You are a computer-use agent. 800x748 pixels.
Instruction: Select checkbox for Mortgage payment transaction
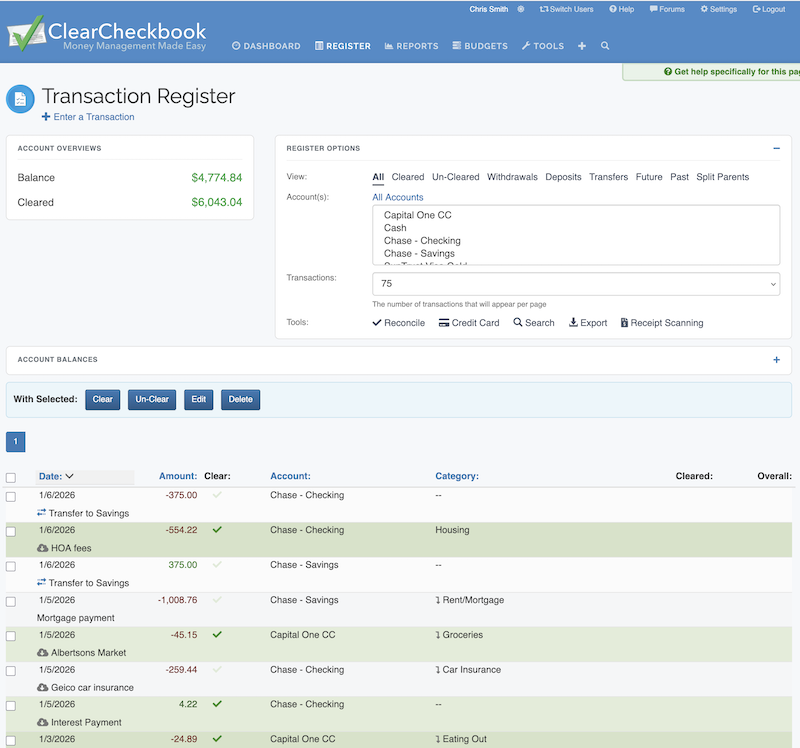point(11,602)
